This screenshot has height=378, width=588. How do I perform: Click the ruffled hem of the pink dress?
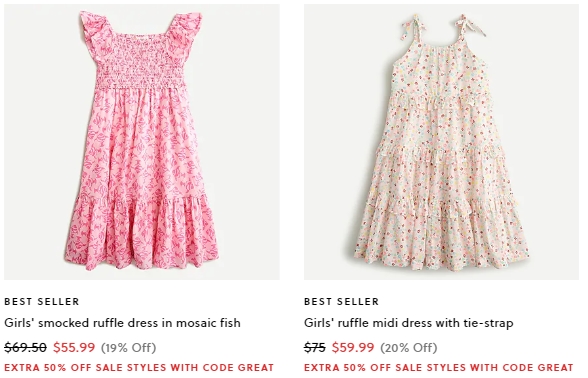pos(141,232)
